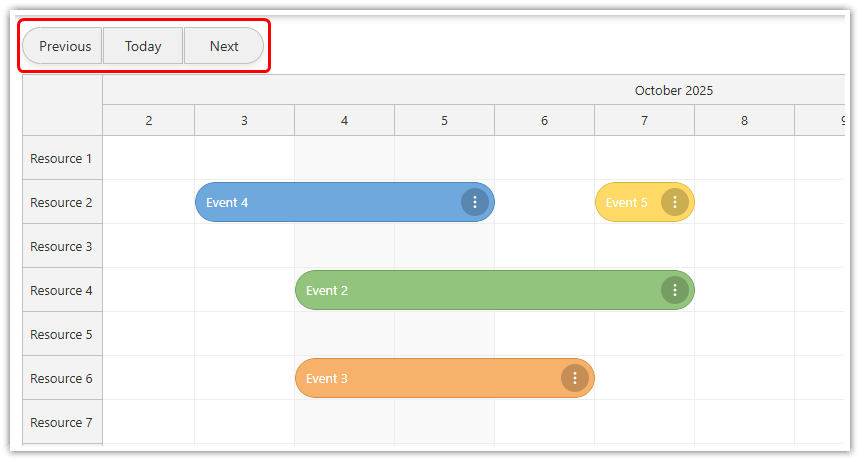This screenshot has height=461, width=860.
Task: Click the day 8 column header
Action: tap(744, 121)
